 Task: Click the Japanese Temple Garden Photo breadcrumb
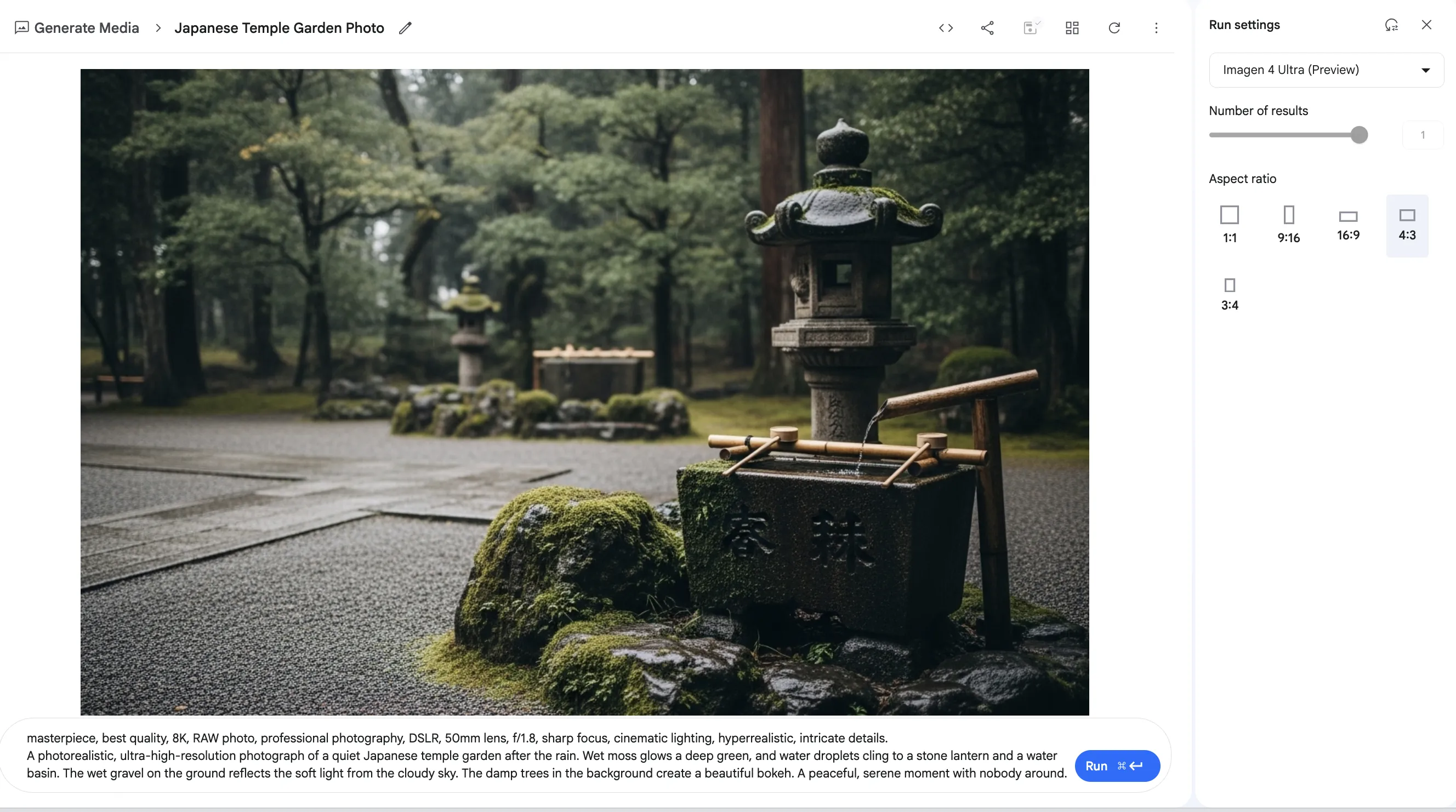[278, 27]
